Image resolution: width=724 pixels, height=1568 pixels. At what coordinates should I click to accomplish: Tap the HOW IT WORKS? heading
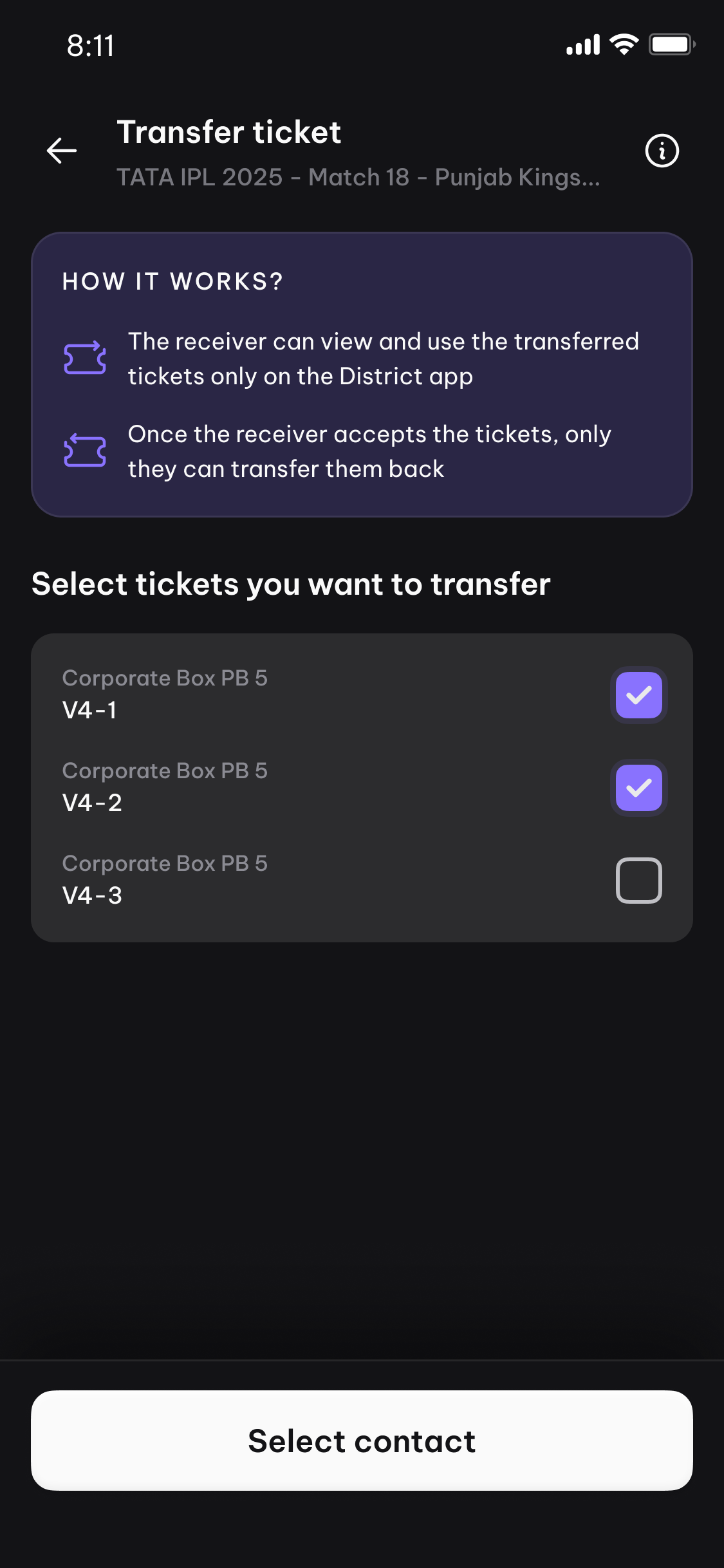click(172, 281)
